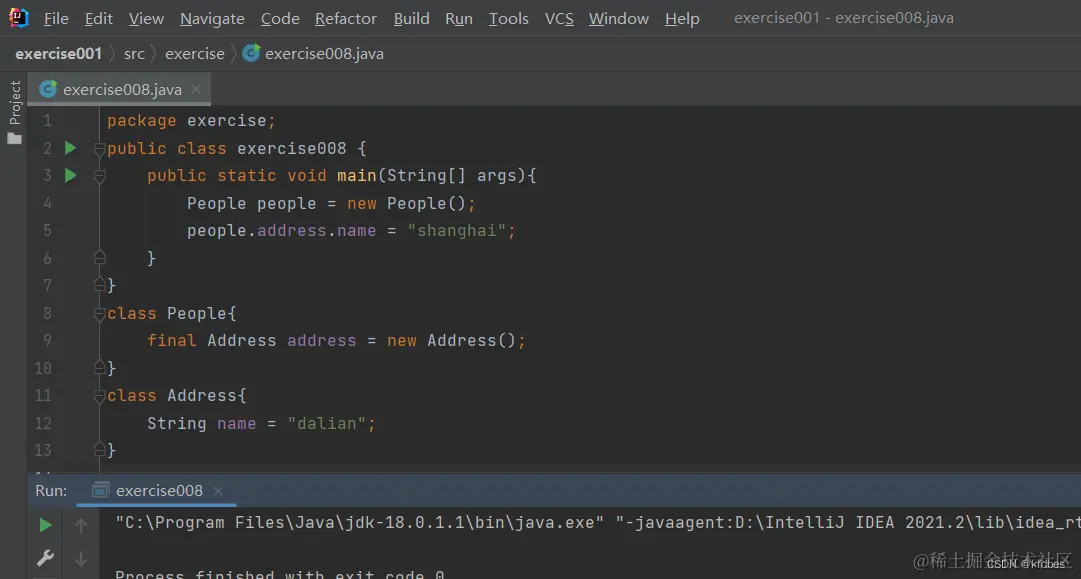
Task: Open the Edit menu
Action: (x=99, y=19)
